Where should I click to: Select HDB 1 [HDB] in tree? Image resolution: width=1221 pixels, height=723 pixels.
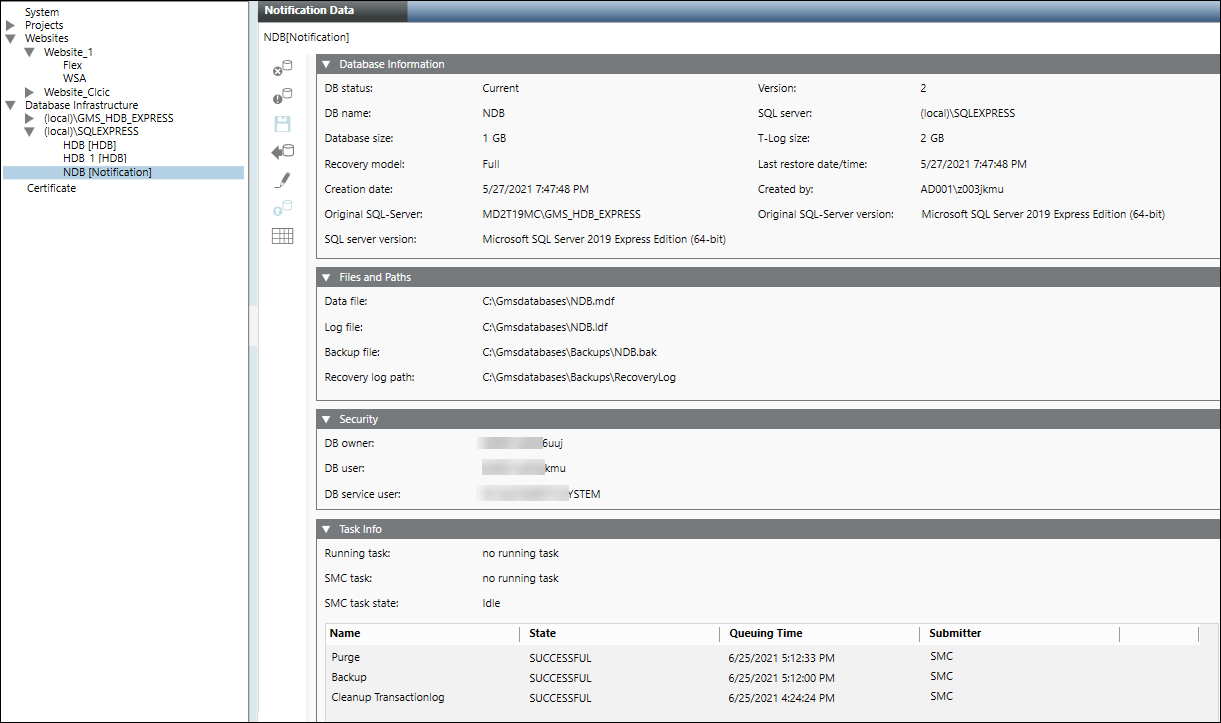click(x=95, y=158)
